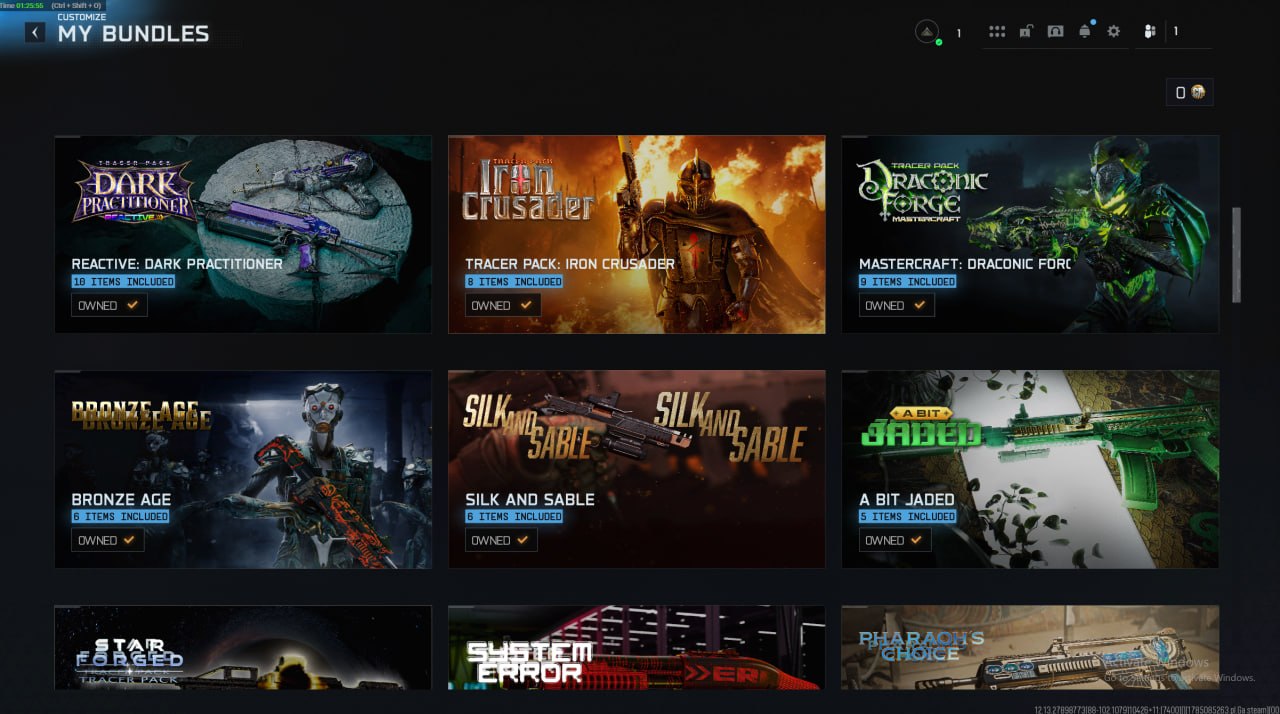Click the Owned badge on Draconic Forge
This screenshot has height=714, width=1280.
coord(897,305)
